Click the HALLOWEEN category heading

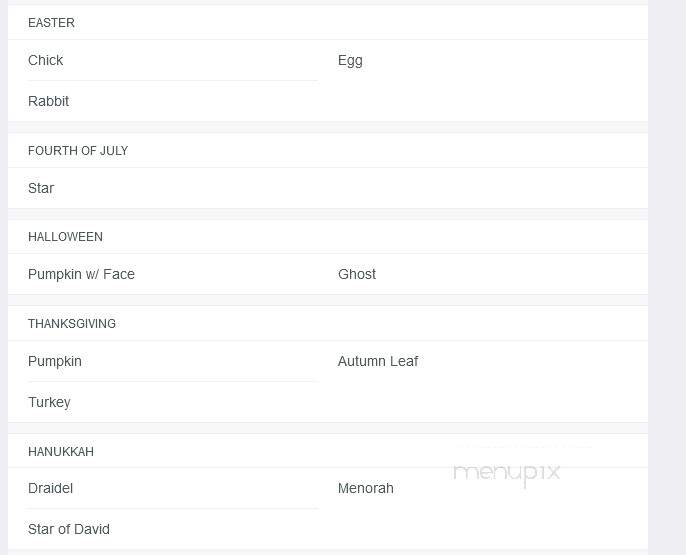65,237
